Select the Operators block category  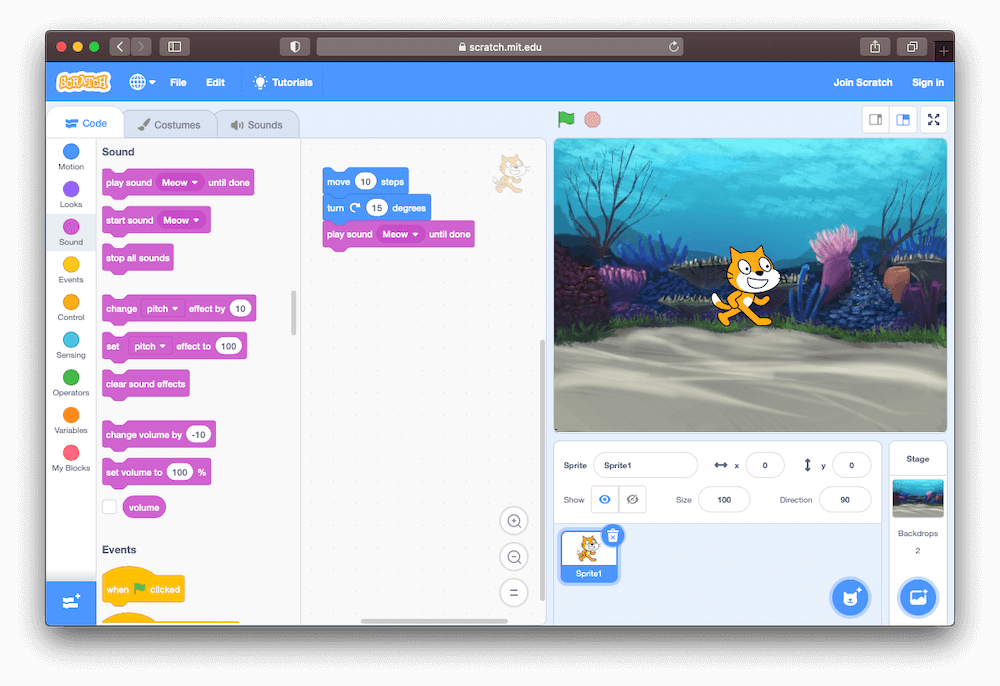pyautogui.click(x=71, y=383)
